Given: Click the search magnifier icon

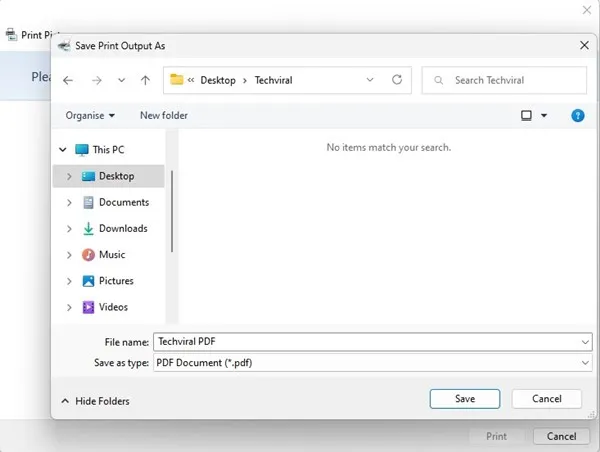Looking at the screenshot, I should click(x=439, y=80).
